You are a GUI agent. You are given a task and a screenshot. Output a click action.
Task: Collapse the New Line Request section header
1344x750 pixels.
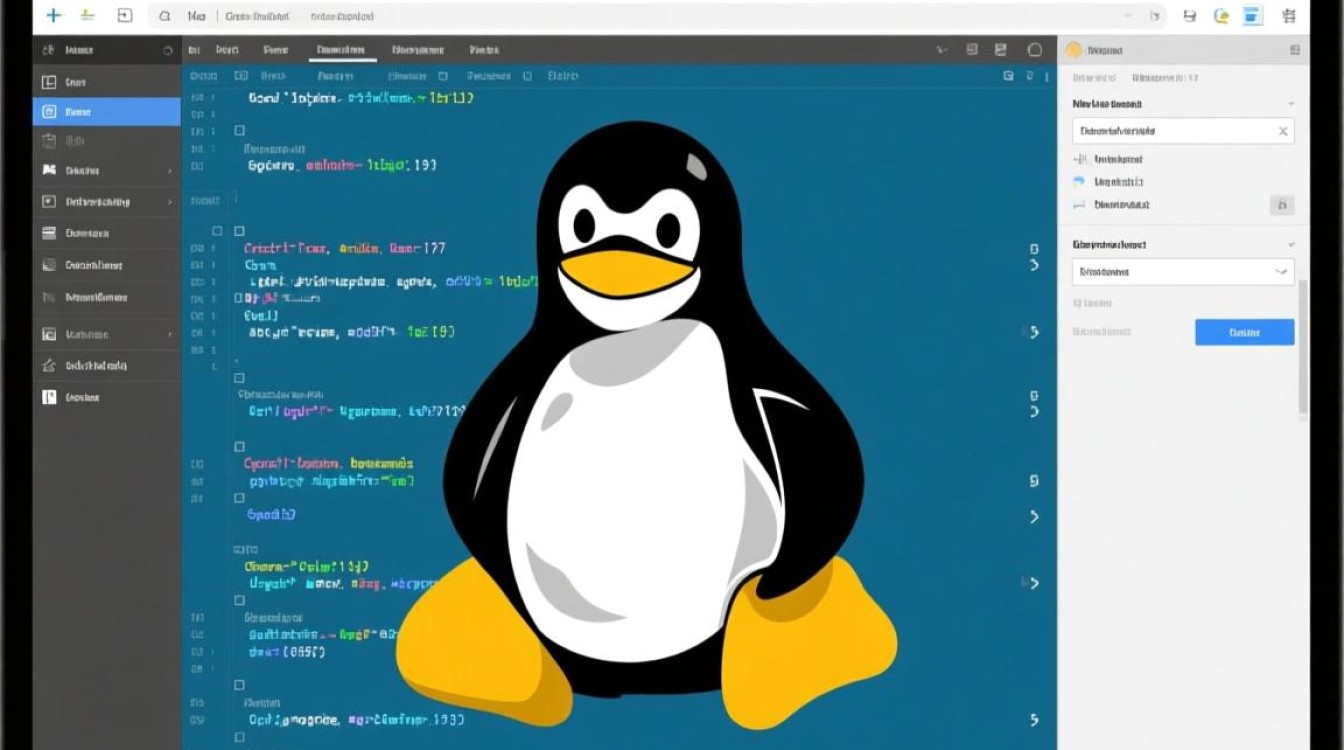pos(1290,103)
